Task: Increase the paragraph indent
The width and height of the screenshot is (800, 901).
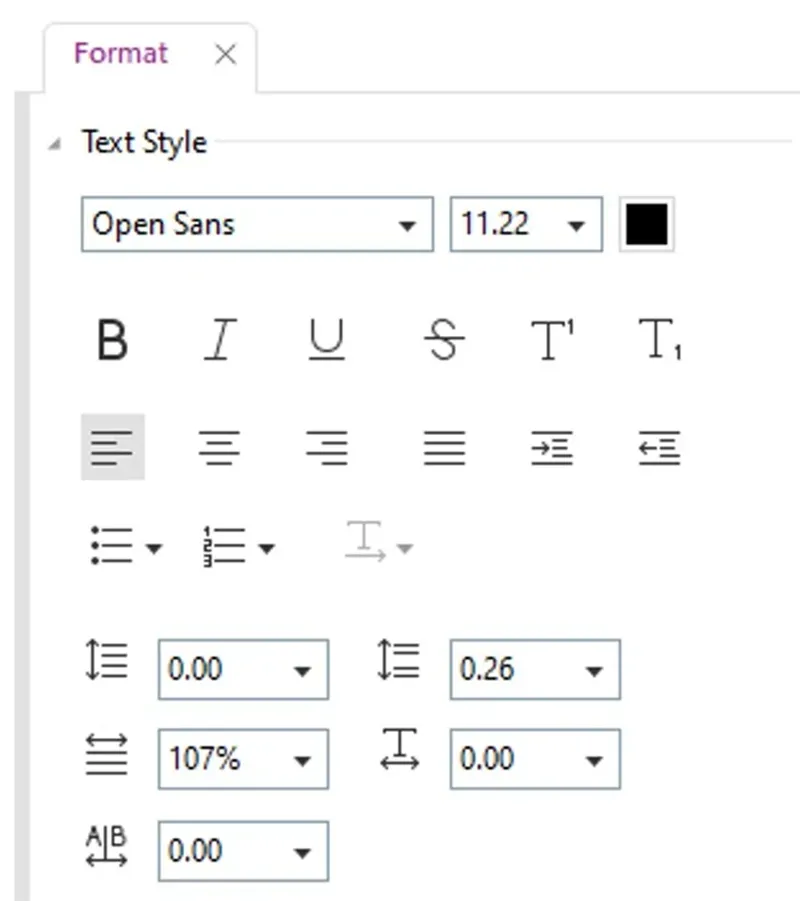Action: pos(552,447)
